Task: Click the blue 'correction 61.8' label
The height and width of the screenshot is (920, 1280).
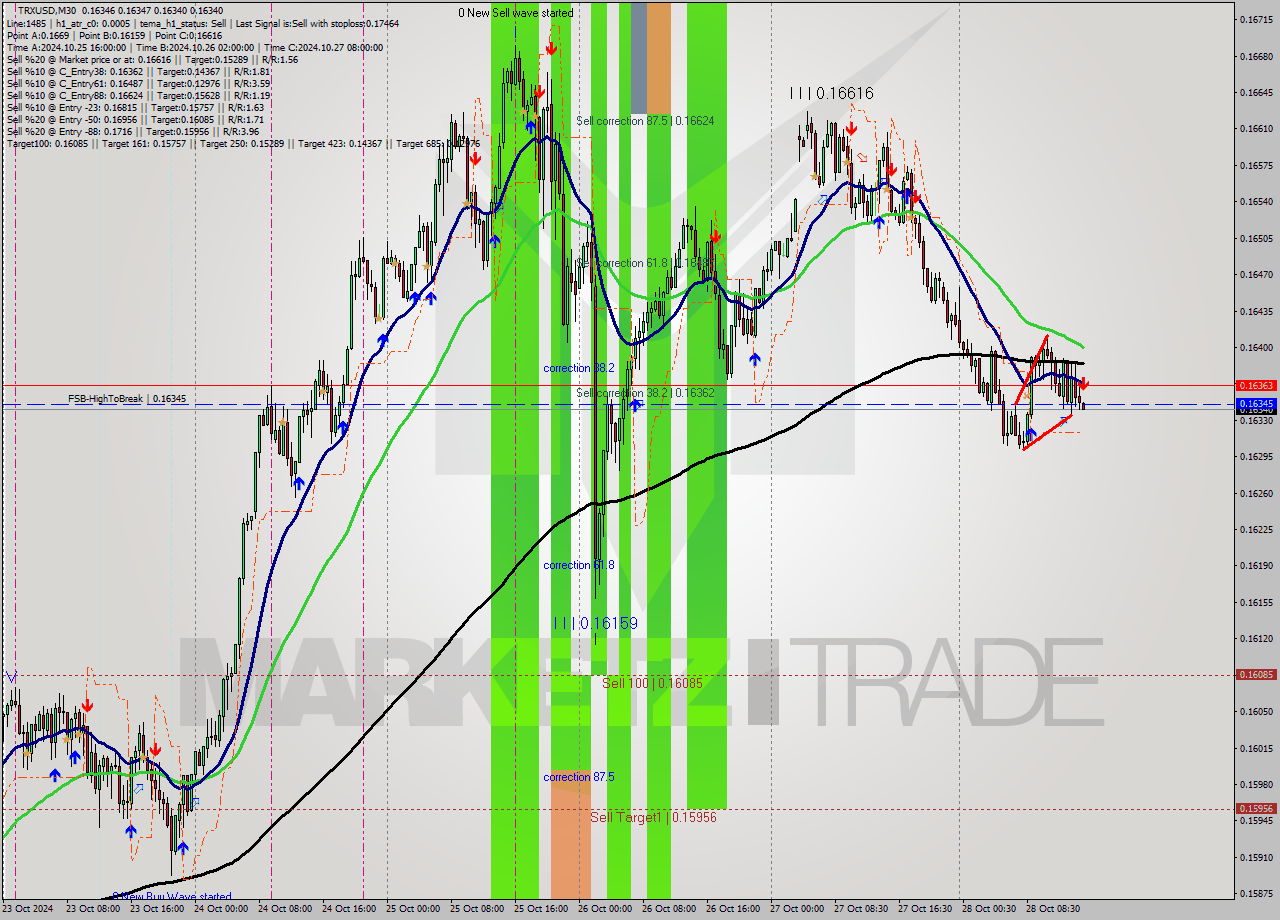Action: coord(579,565)
